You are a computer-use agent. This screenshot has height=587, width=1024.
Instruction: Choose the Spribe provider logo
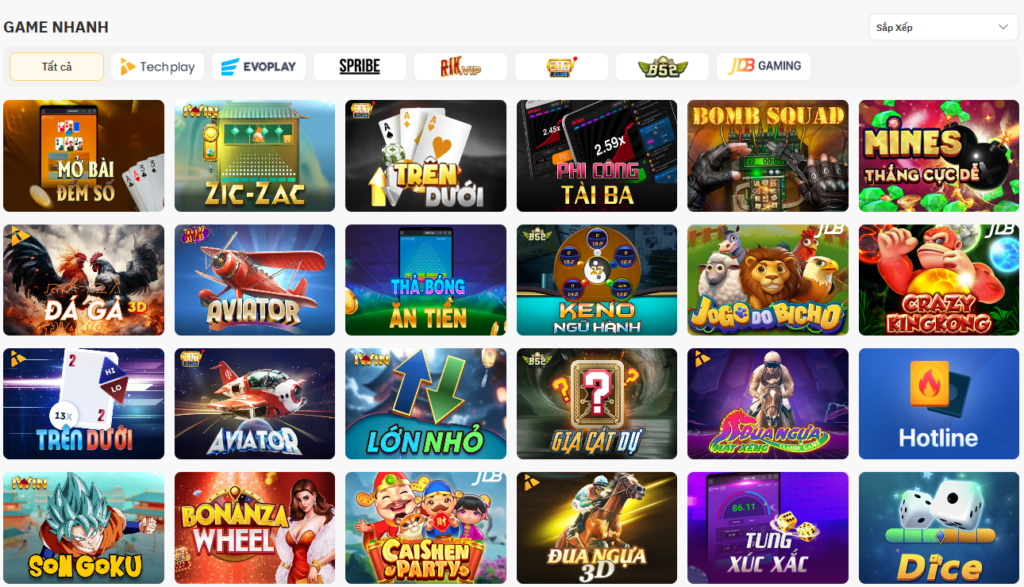pyautogui.click(x=360, y=67)
